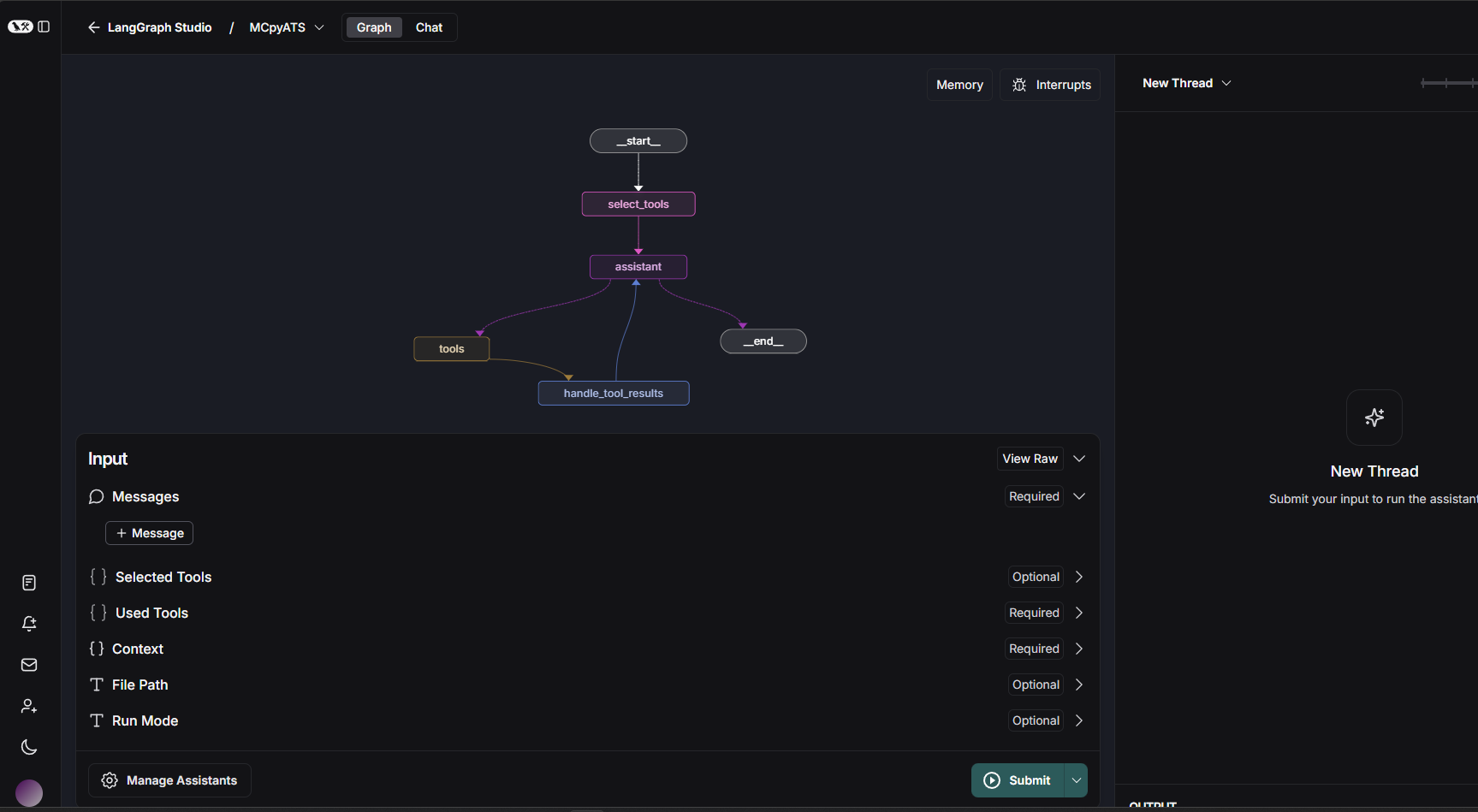
Task: Toggle the Memory option
Action: click(x=959, y=84)
